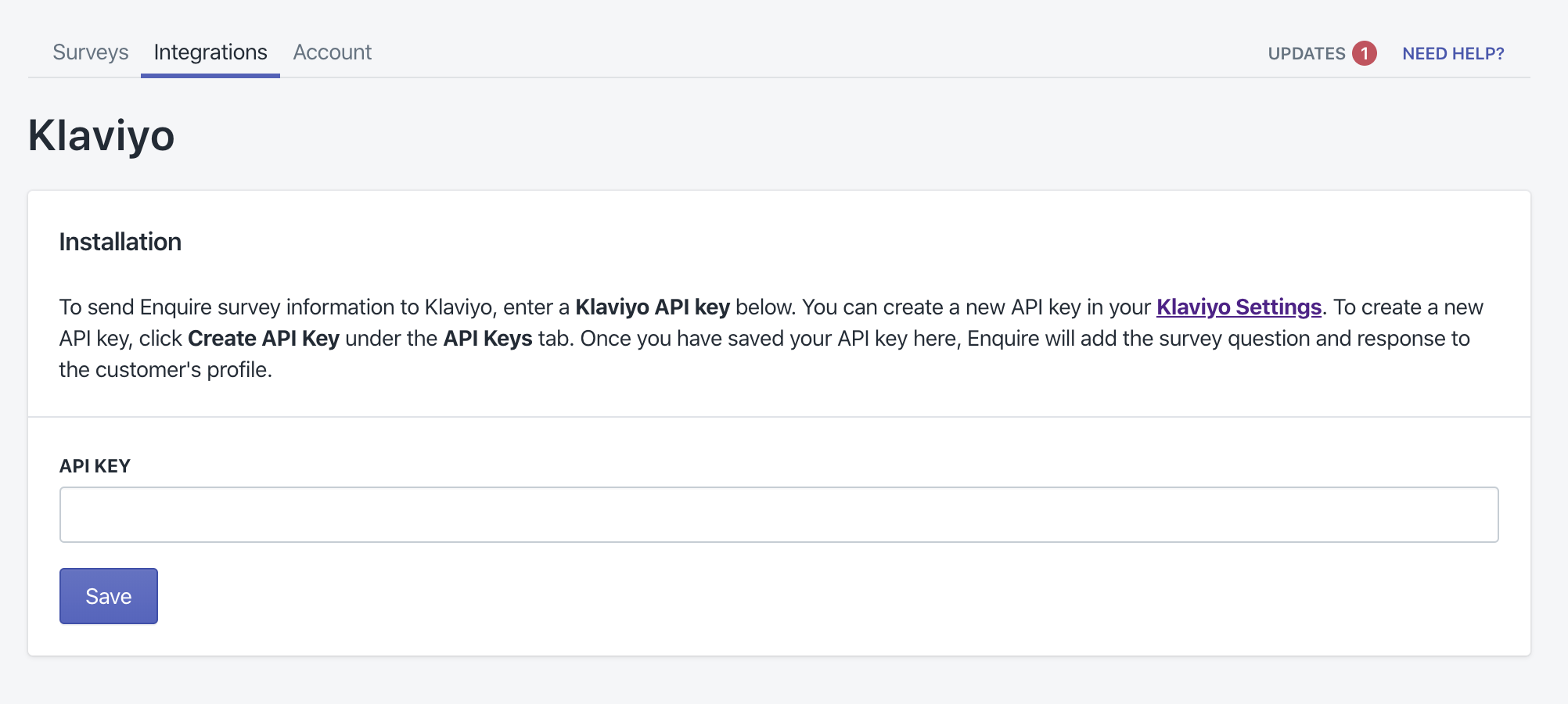Click the bold 'API Keys' tab mention

tap(487, 339)
